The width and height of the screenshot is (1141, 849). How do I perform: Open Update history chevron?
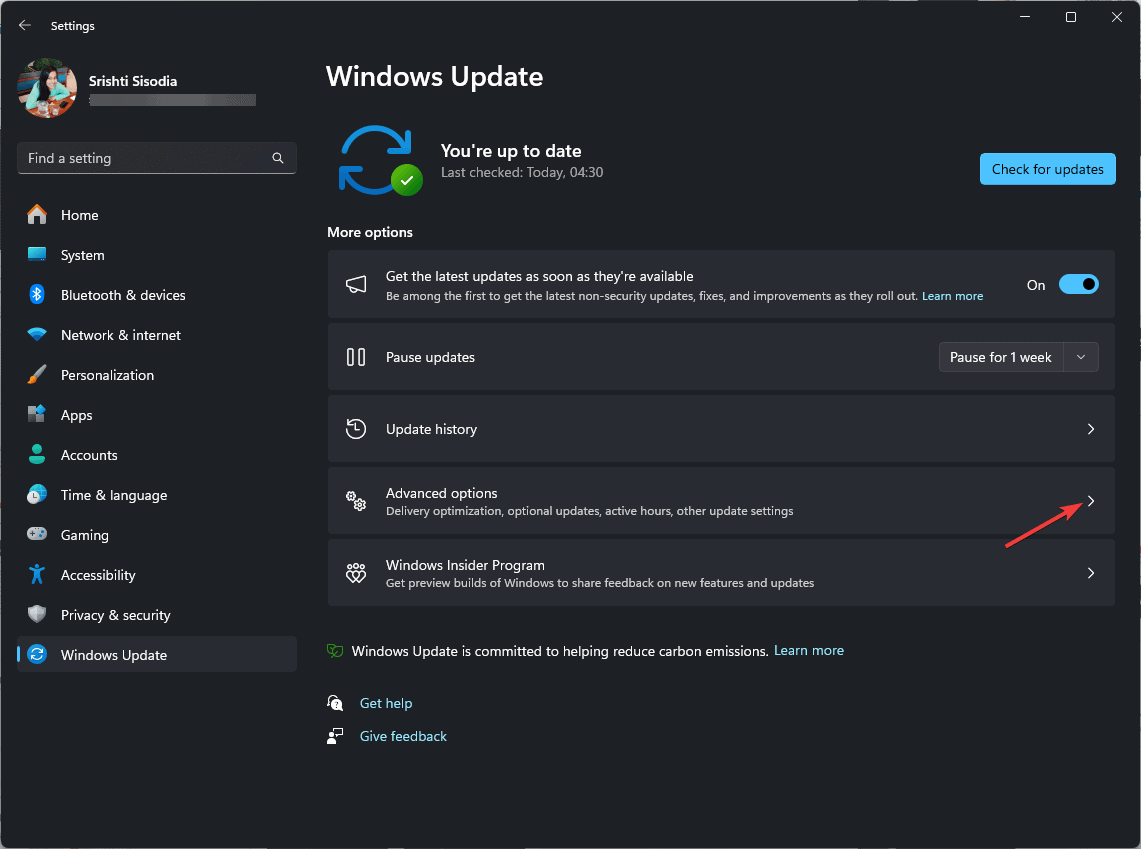coord(1091,429)
